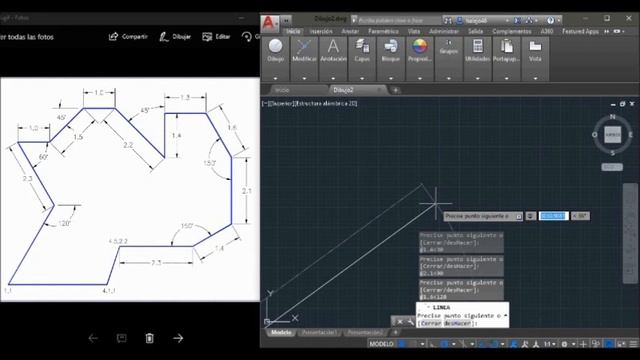Click the Cerrar option in command line
The image size is (640, 360).
point(431,323)
